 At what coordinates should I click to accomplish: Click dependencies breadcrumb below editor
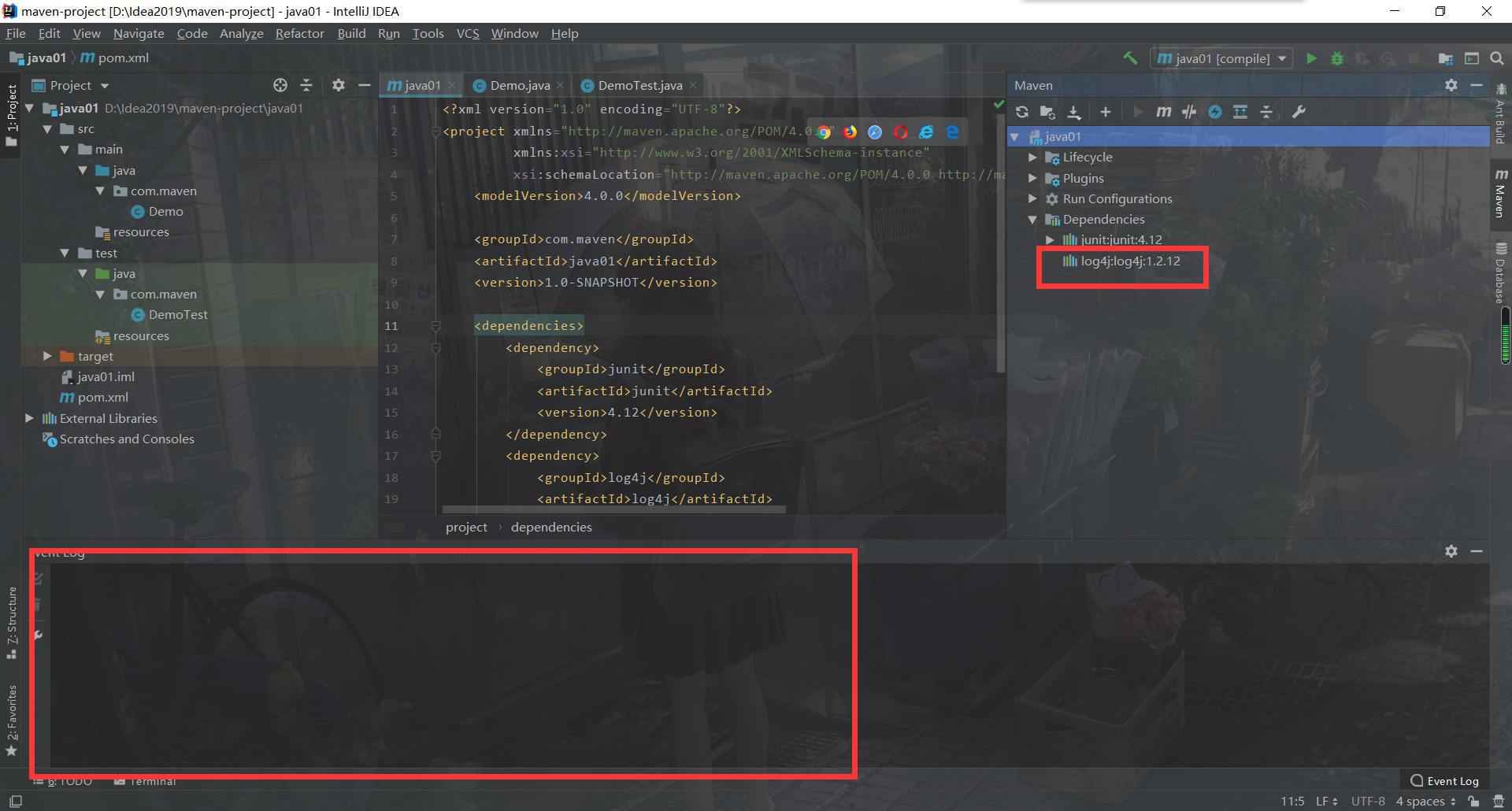(551, 528)
